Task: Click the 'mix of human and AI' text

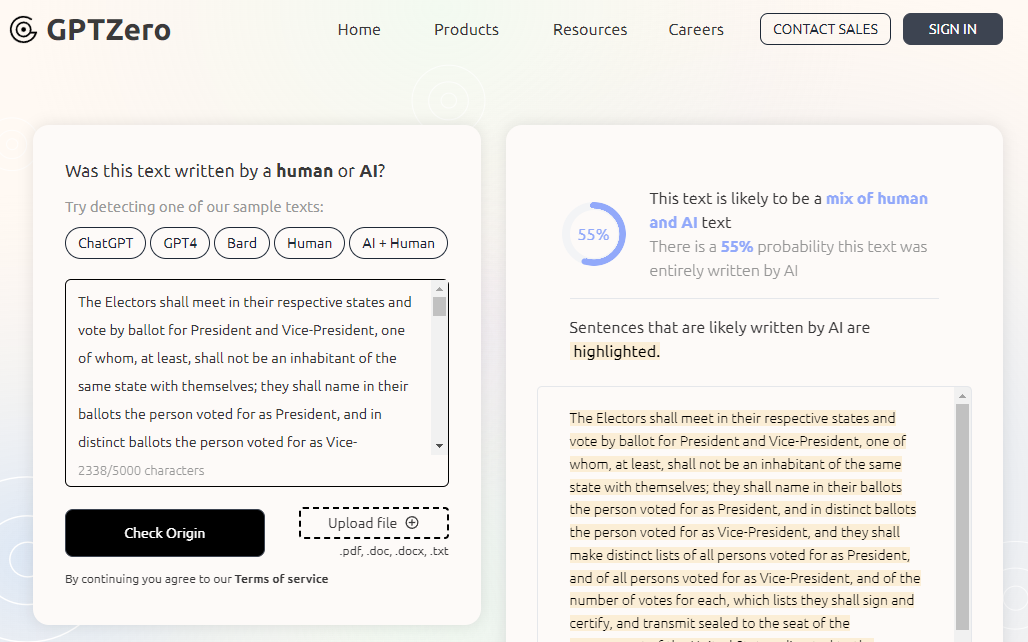Action: pyautogui.click(x=789, y=211)
